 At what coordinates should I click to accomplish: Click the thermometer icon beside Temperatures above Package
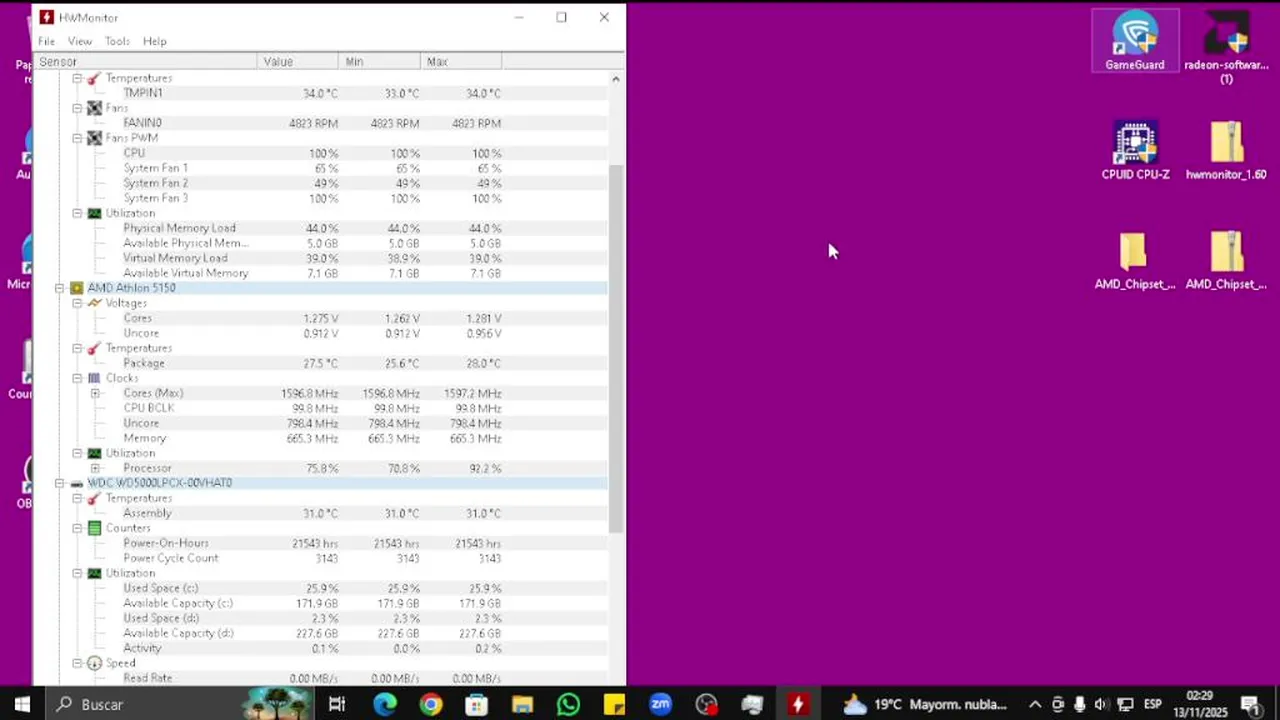tap(94, 348)
